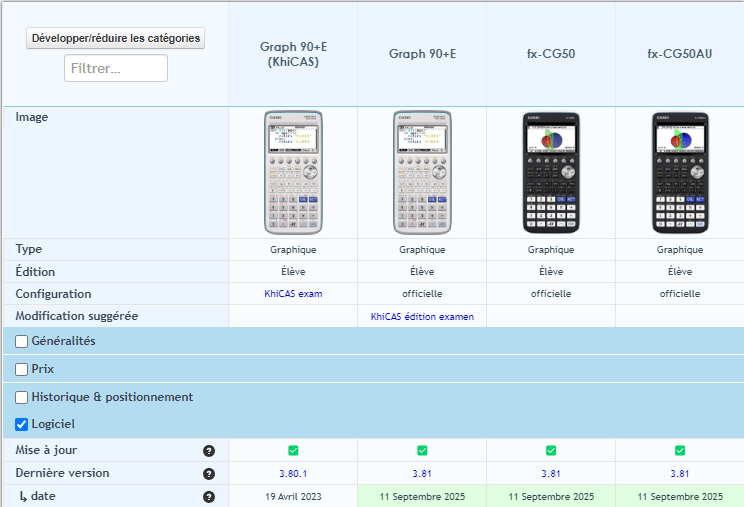Click the fx-CG50AU calculator image
The width and height of the screenshot is (744, 507).
point(680,173)
